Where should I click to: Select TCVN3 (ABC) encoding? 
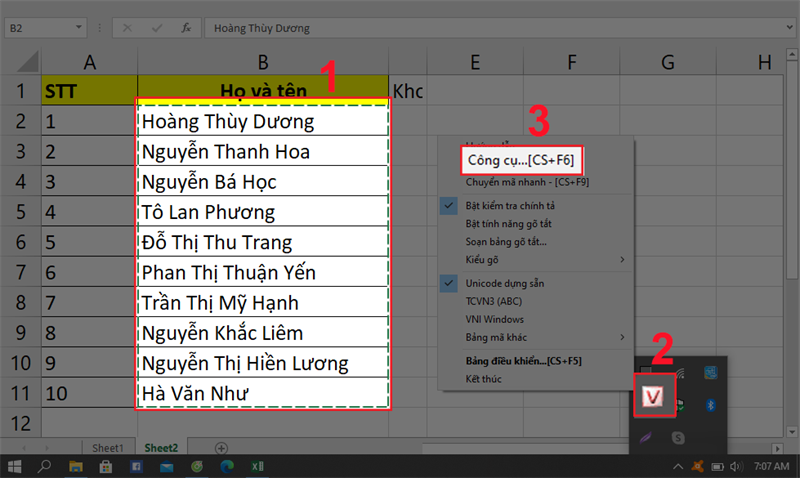point(493,301)
